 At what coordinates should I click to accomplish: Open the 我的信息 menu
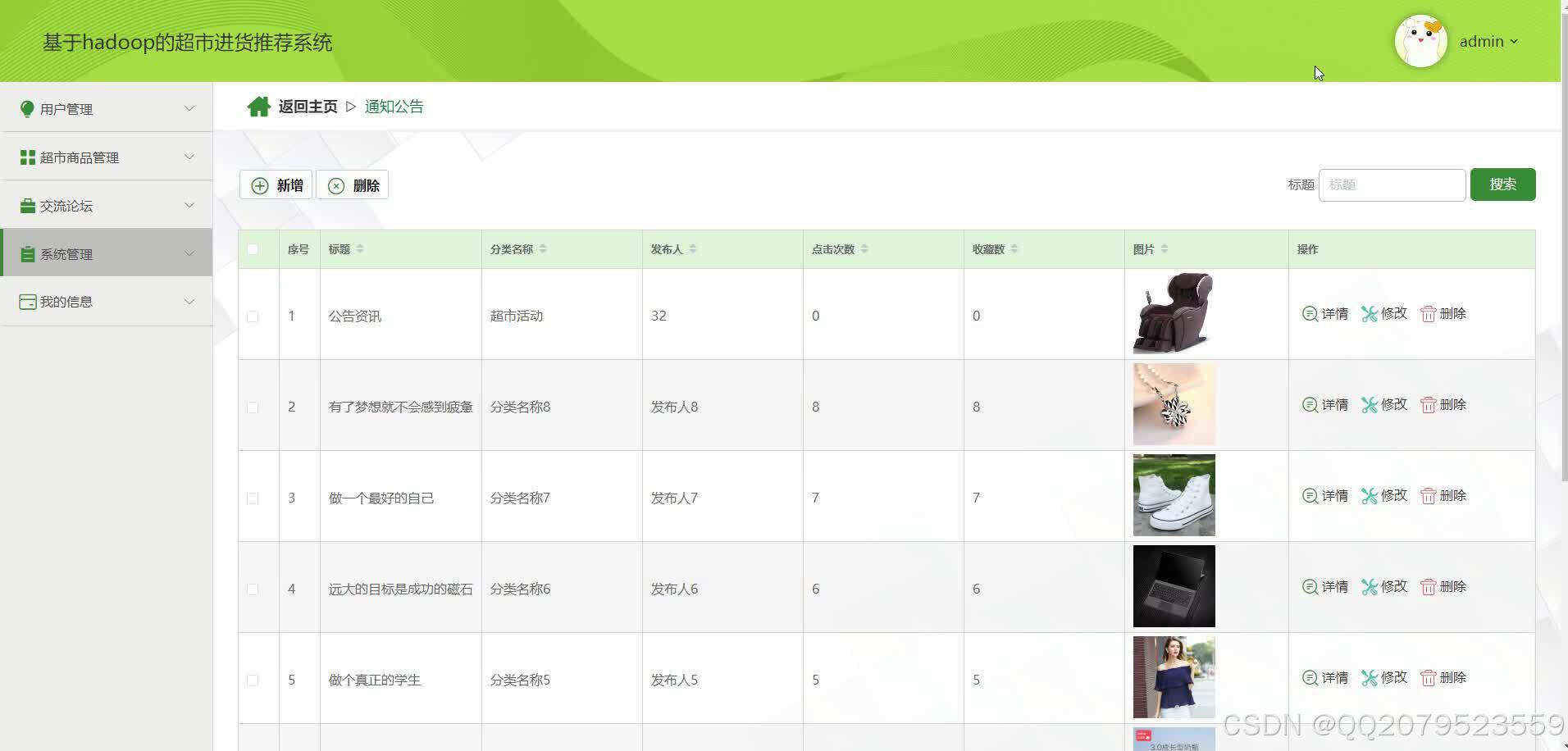[107, 302]
